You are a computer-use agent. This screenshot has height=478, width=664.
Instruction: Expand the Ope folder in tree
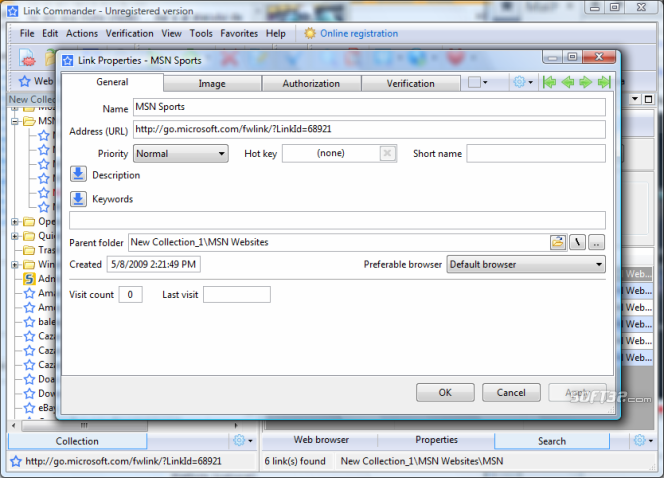tap(15, 221)
